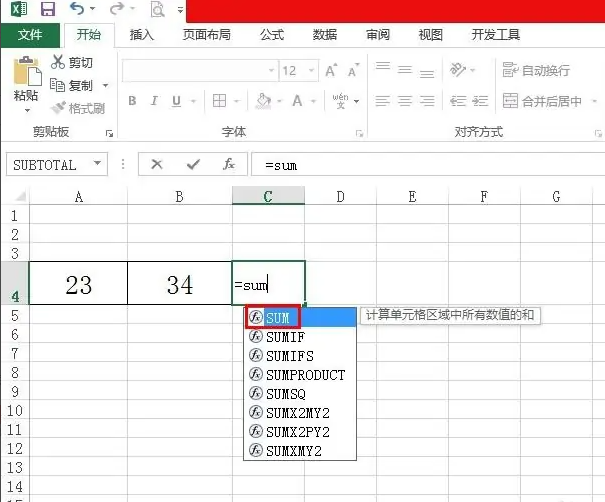Open the Print Preview icon

click(157, 9)
